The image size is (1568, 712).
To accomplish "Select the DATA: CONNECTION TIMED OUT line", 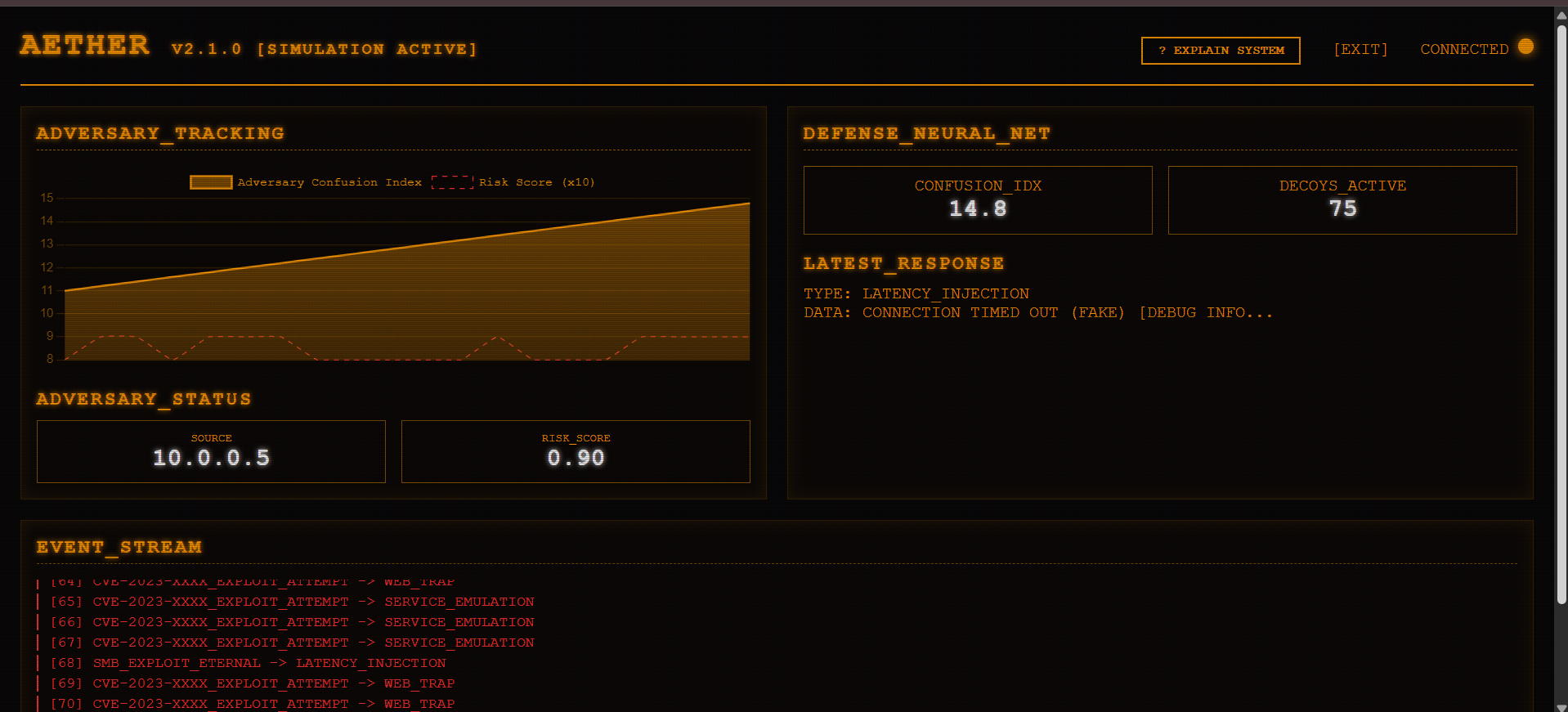I will (1037, 313).
